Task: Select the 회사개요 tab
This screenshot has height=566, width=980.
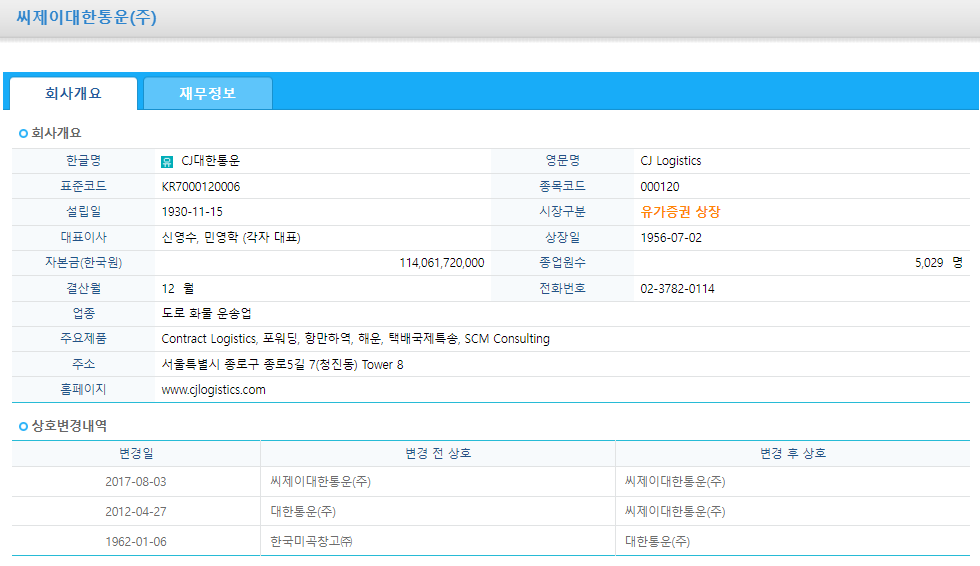Action: pos(73,94)
